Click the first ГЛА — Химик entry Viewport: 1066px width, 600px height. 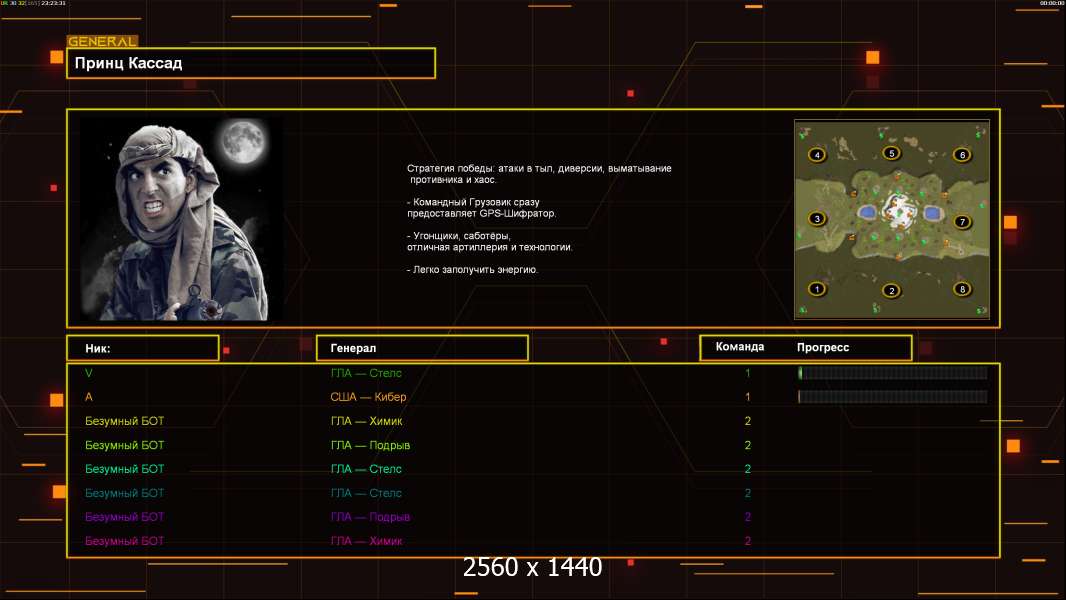366,421
